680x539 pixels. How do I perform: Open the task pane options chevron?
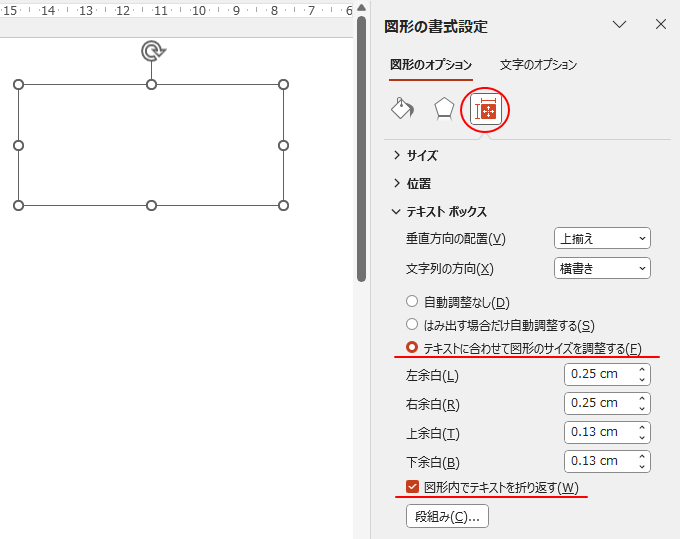pyautogui.click(x=619, y=24)
